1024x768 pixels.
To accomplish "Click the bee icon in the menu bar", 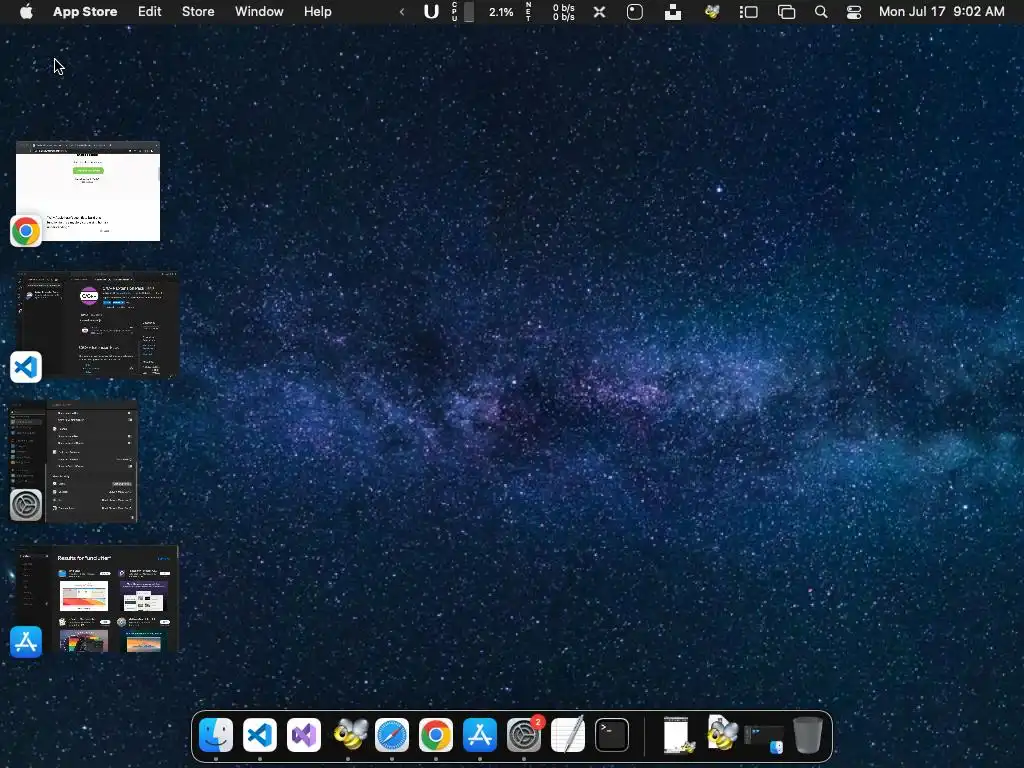I will (712, 11).
